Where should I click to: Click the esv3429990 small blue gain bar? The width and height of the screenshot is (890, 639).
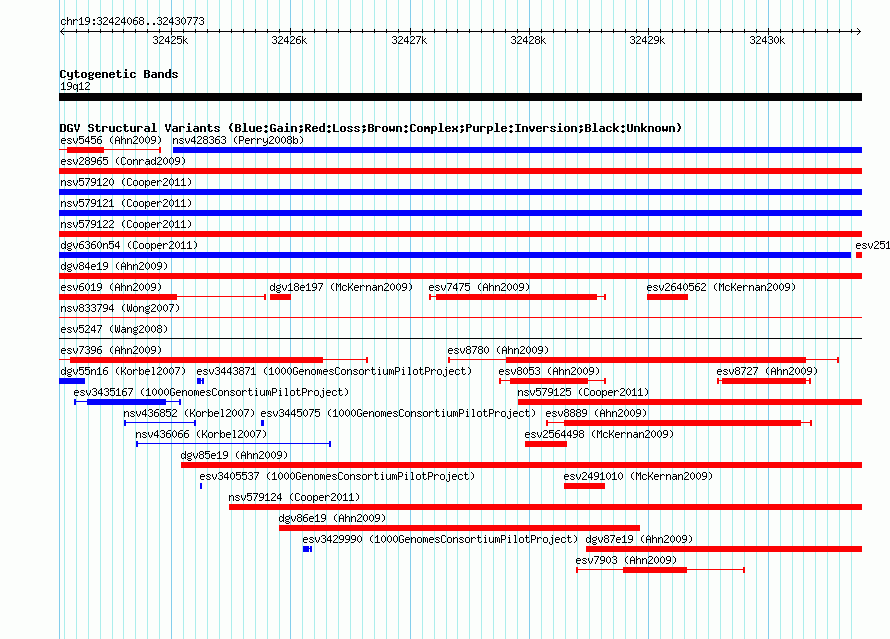click(x=307, y=549)
